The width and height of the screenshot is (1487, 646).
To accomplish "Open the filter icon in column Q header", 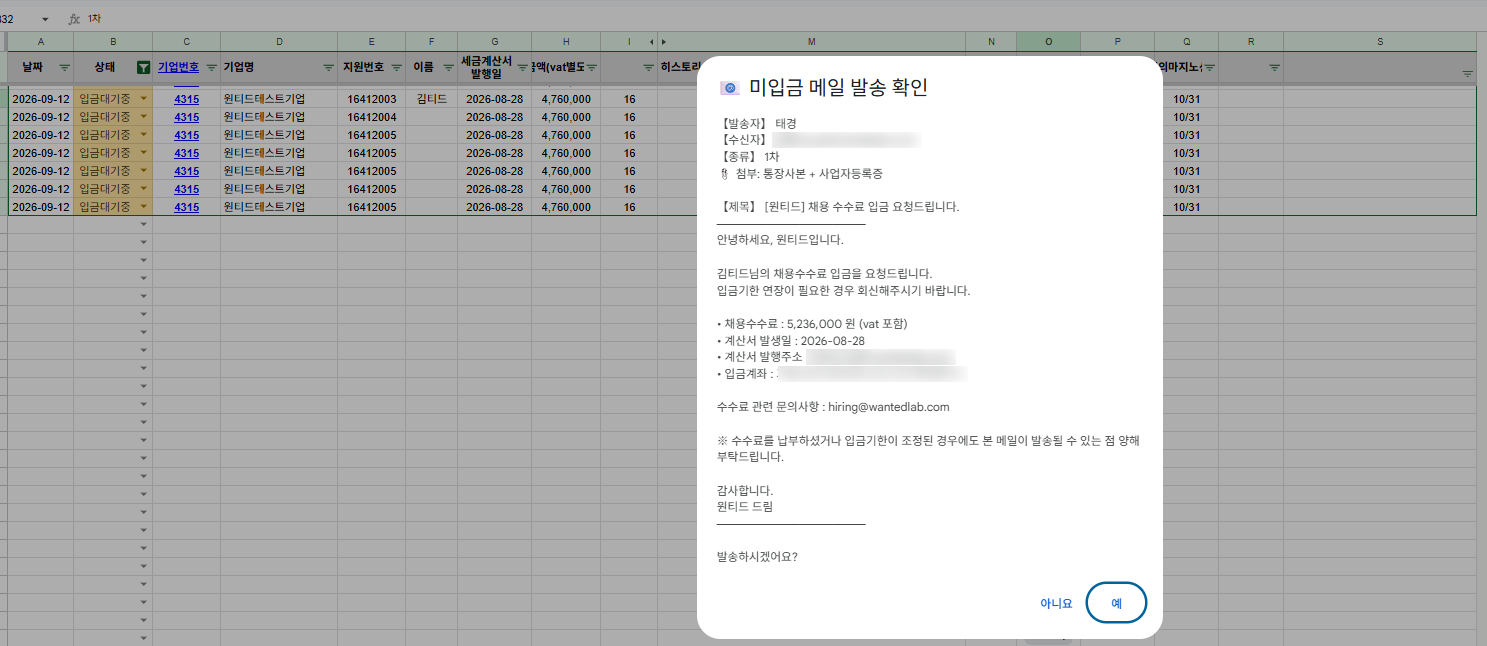I will click(1209, 67).
